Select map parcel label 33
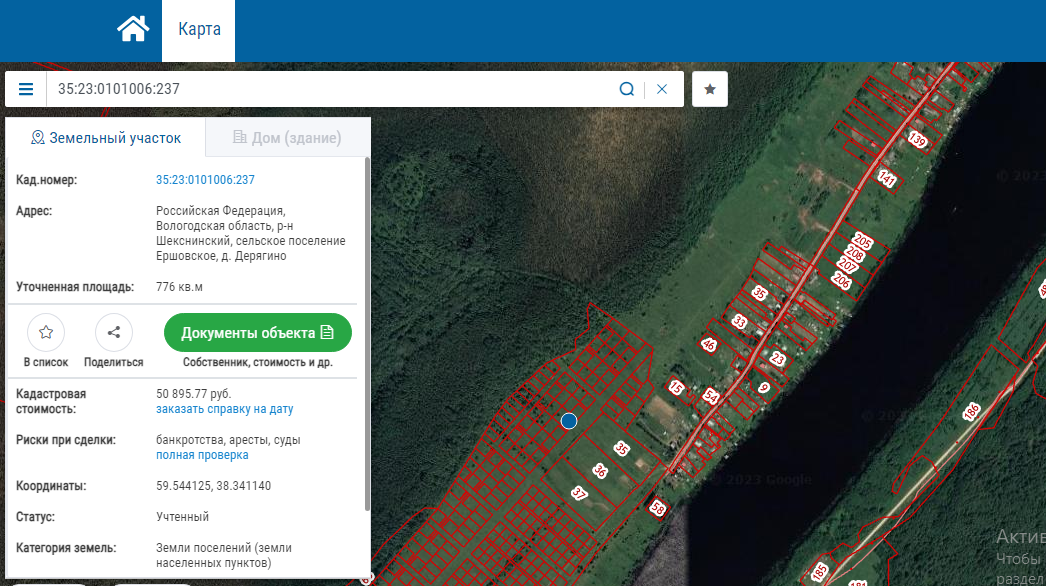 pos(740,322)
